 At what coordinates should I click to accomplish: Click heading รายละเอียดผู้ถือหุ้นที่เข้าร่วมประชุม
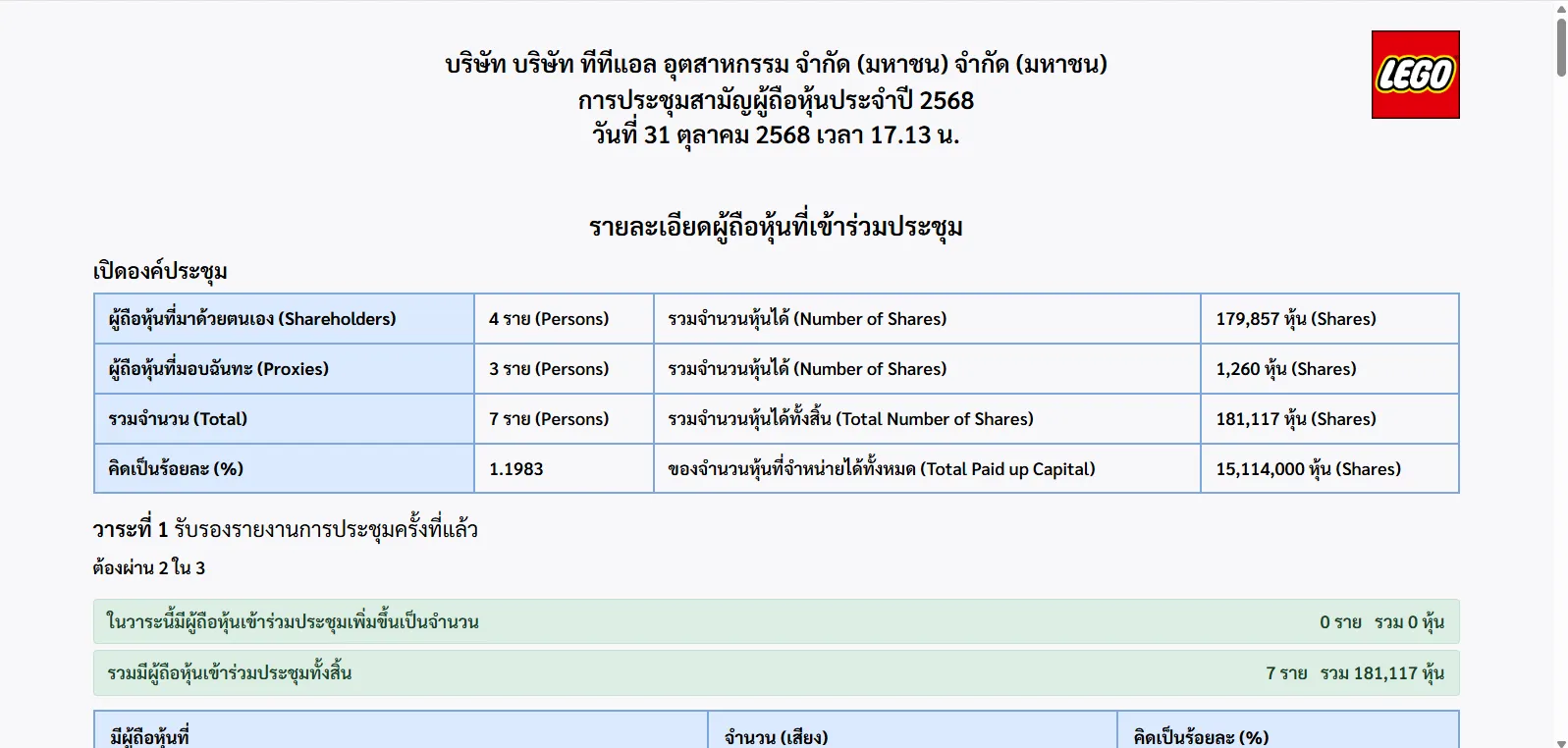(x=776, y=227)
